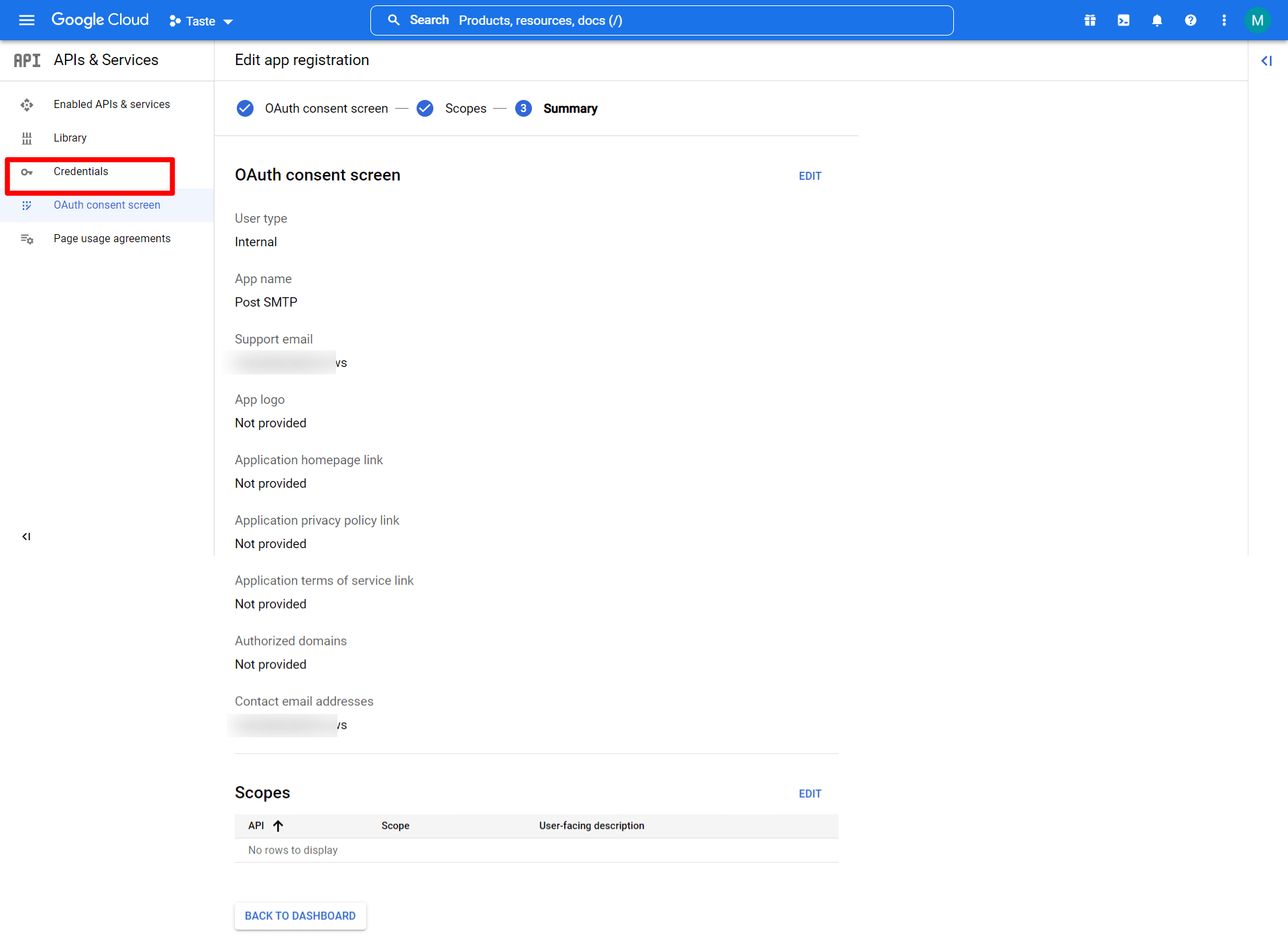Return to OAuth consent screen step
Viewport: 1288px width, 950px height.
click(x=325, y=109)
